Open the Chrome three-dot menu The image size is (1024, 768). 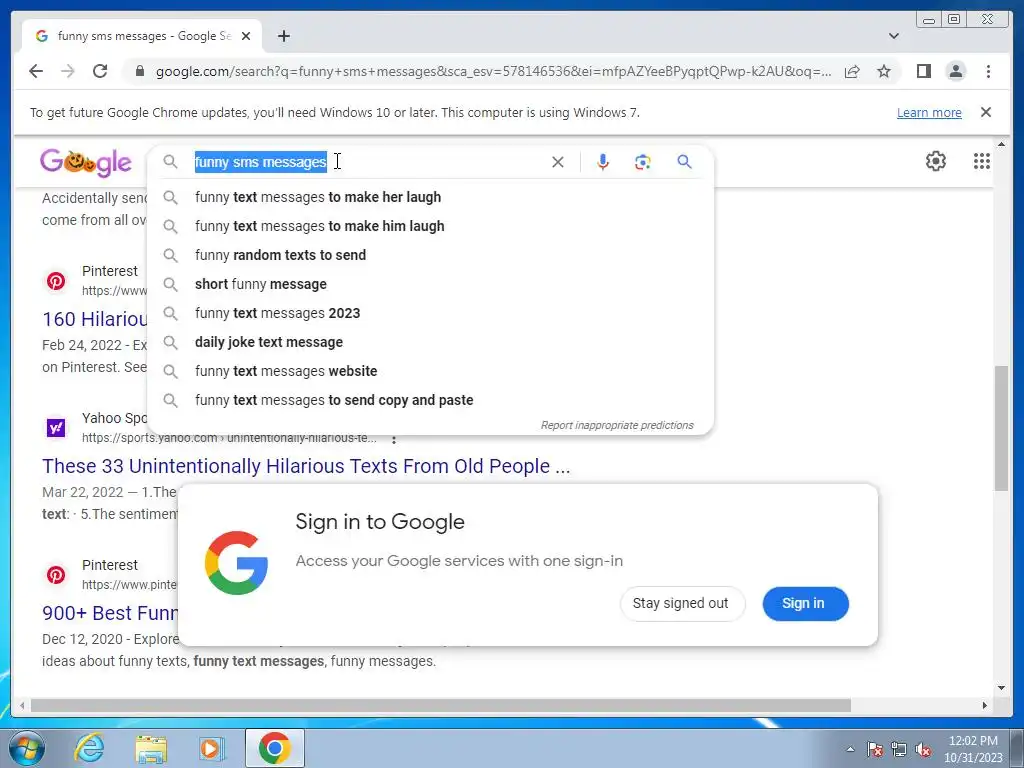[x=988, y=71]
